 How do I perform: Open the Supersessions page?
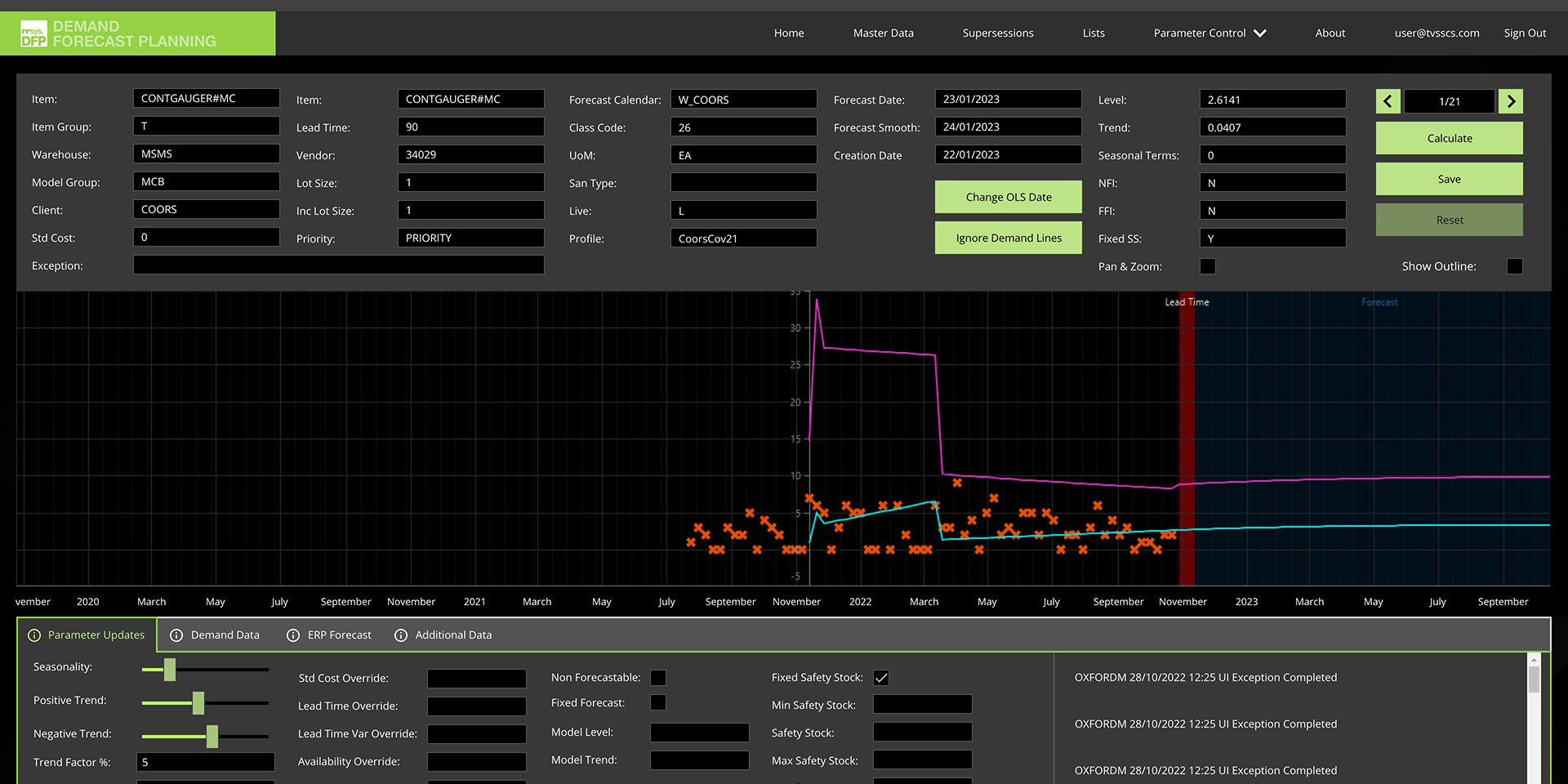997,33
